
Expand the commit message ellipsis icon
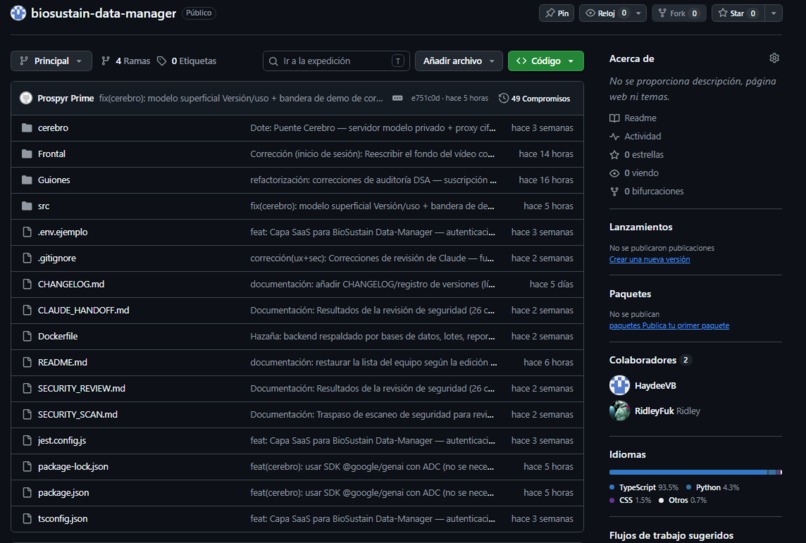coord(397,98)
